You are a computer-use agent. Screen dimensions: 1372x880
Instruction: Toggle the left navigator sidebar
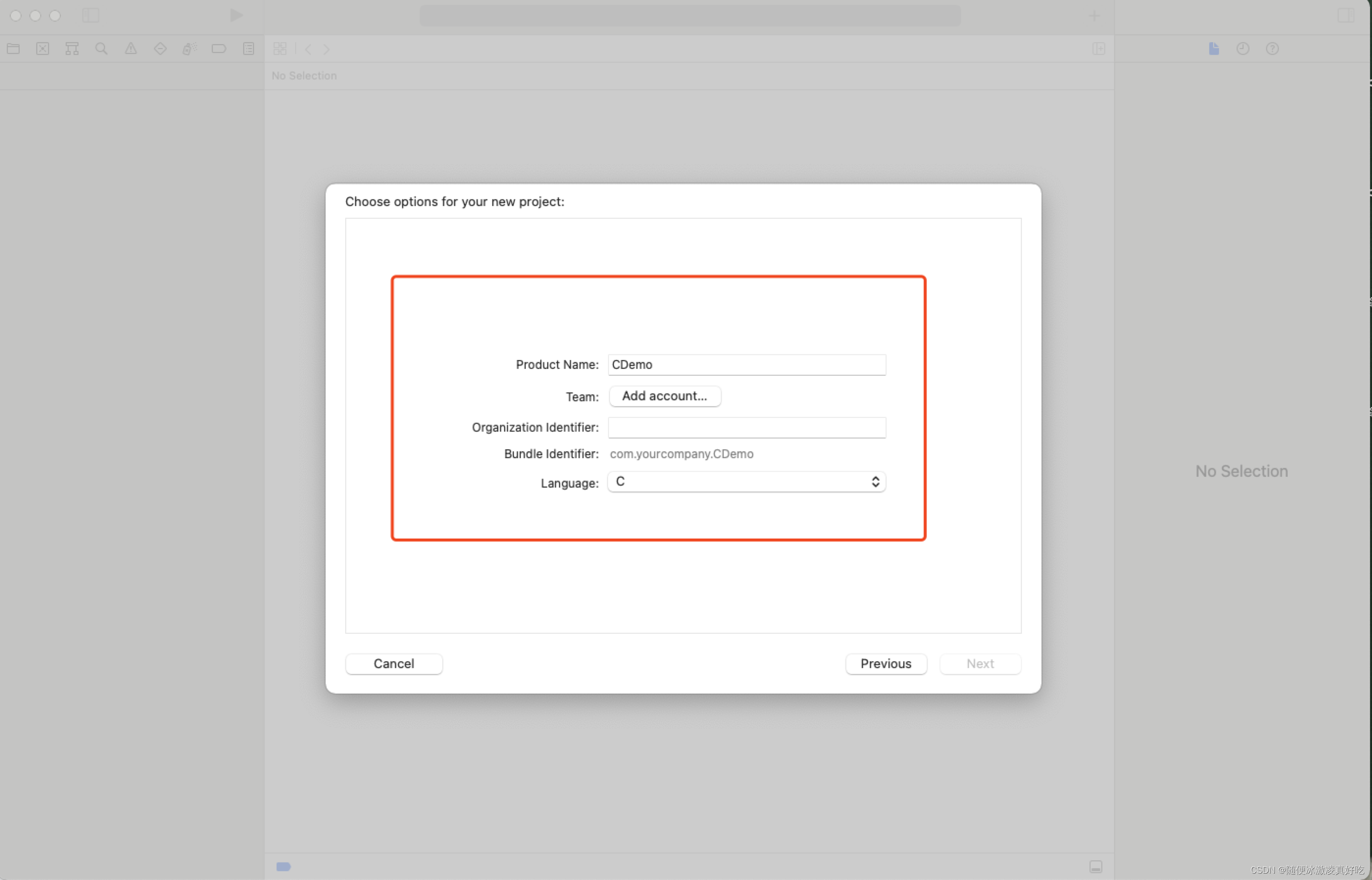[91, 15]
